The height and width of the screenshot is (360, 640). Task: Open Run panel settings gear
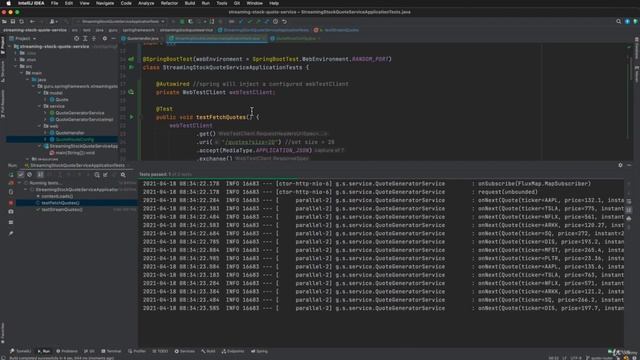pyautogui.click(x=620, y=165)
